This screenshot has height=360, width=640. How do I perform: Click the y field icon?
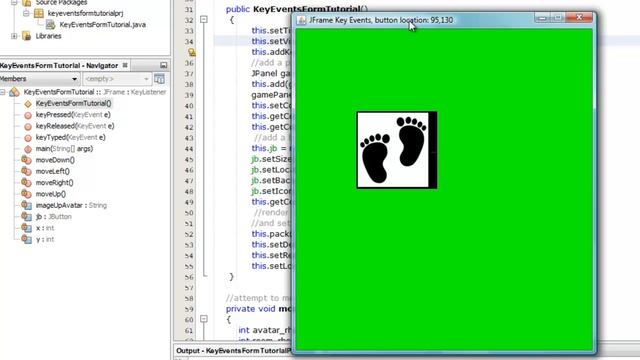point(27,240)
